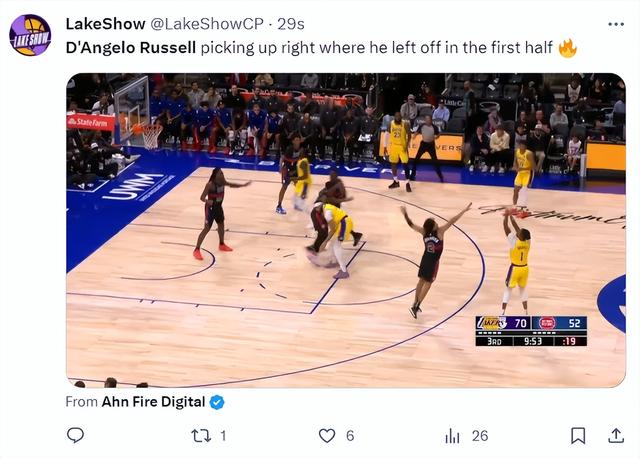Open Ahn Fire Digital source link
The height and width of the screenshot is (458, 640).
click(153, 402)
